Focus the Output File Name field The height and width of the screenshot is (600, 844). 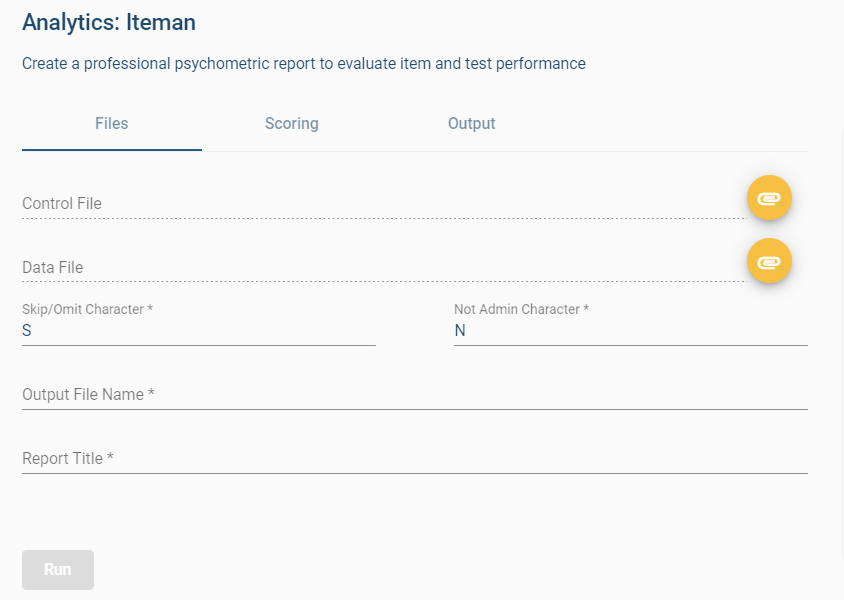(x=414, y=394)
